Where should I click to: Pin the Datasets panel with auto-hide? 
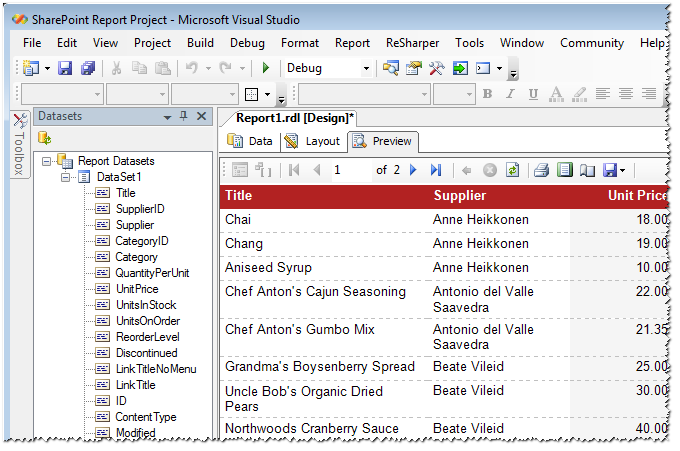[x=183, y=116]
